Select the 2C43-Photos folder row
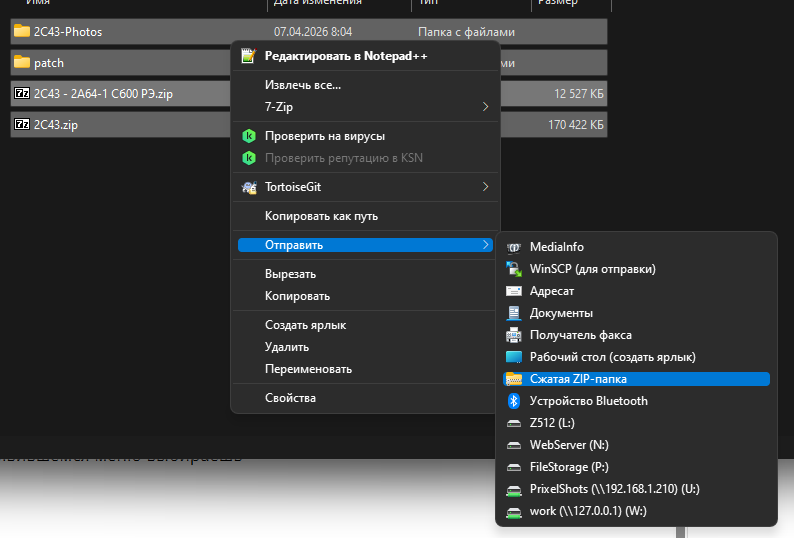 click(308, 31)
